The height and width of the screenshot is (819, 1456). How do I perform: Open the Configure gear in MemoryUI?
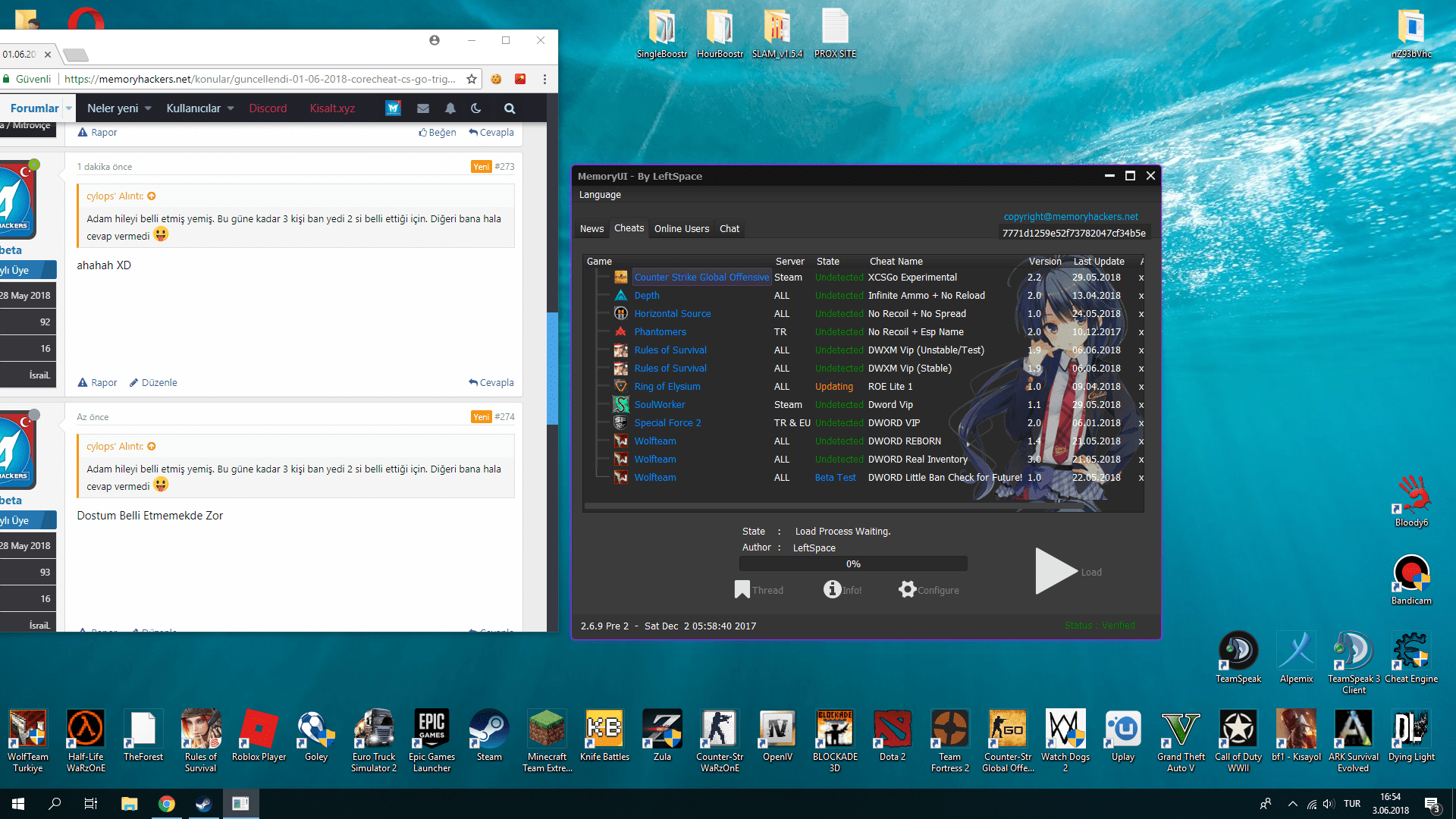tap(907, 589)
